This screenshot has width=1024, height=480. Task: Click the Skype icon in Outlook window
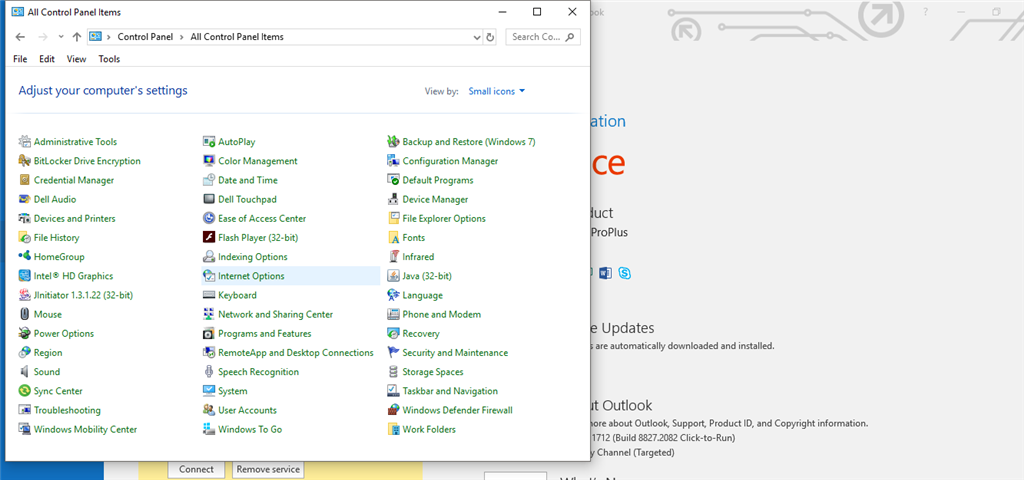pyautogui.click(x=625, y=273)
